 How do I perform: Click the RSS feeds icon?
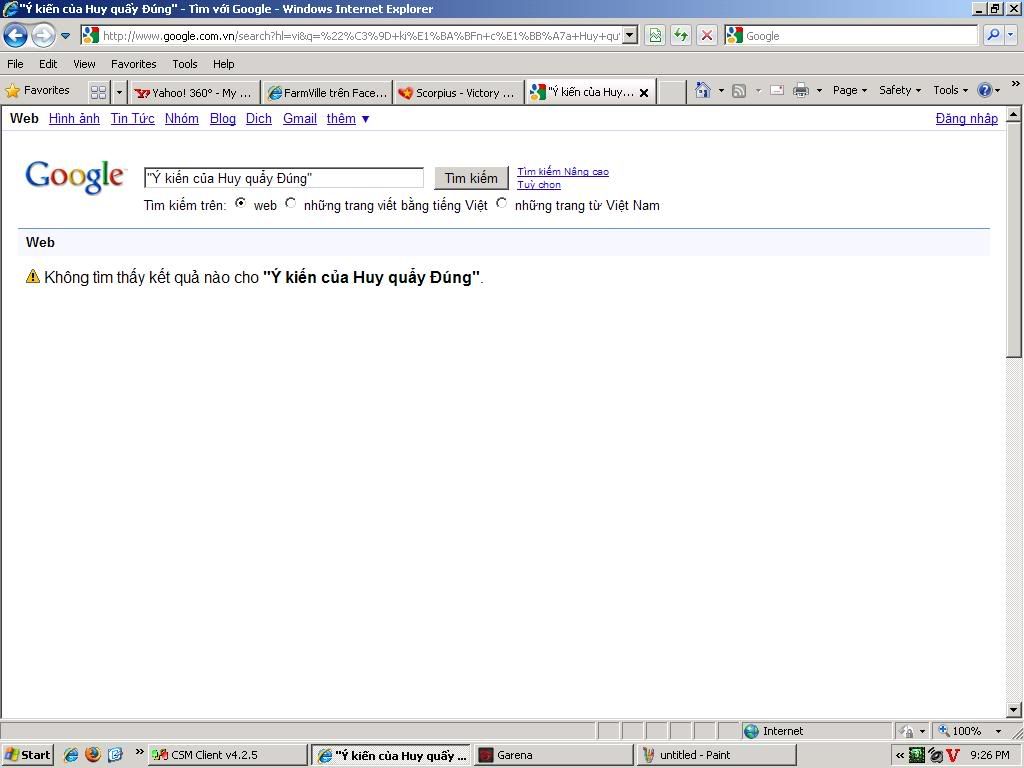739,91
